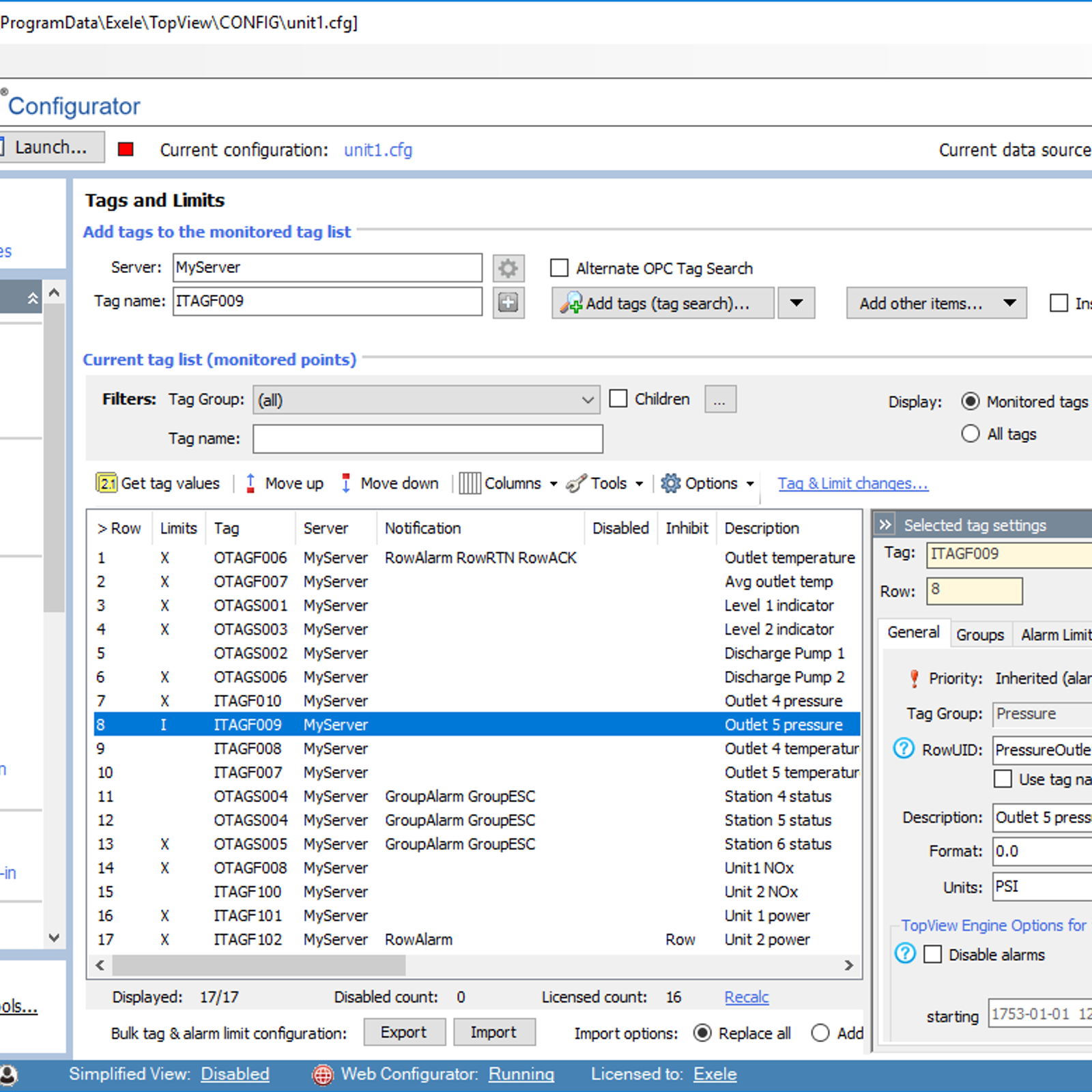Viewport: 1092px width, 1092px height.
Task: Switch to the Groups tab
Action: (980, 634)
